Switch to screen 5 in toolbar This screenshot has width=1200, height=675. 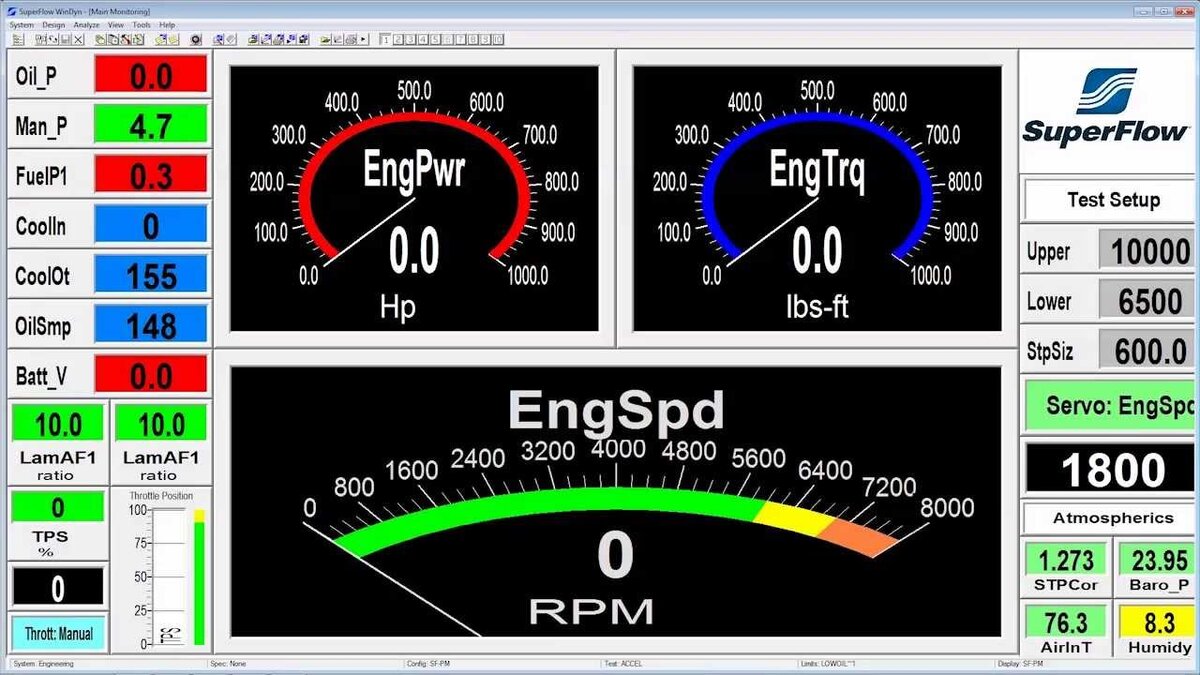[x=436, y=39]
